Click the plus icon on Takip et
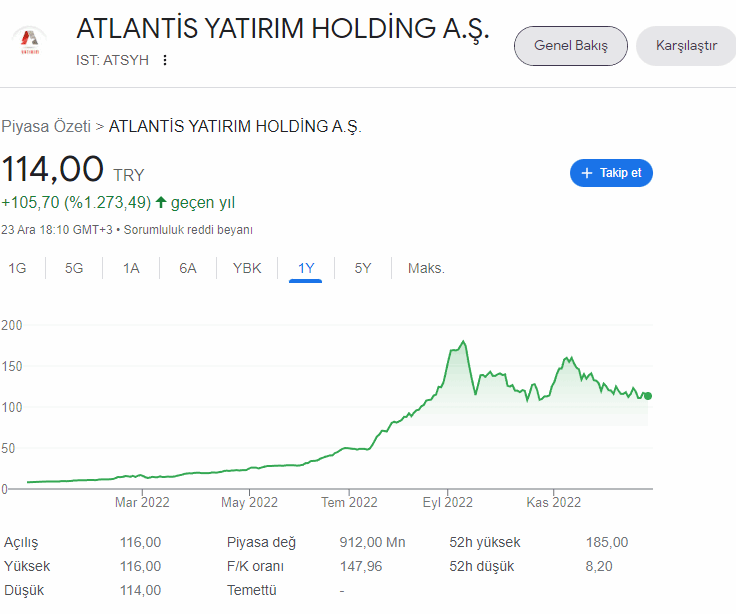The width and height of the screenshot is (736, 614). (587, 173)
